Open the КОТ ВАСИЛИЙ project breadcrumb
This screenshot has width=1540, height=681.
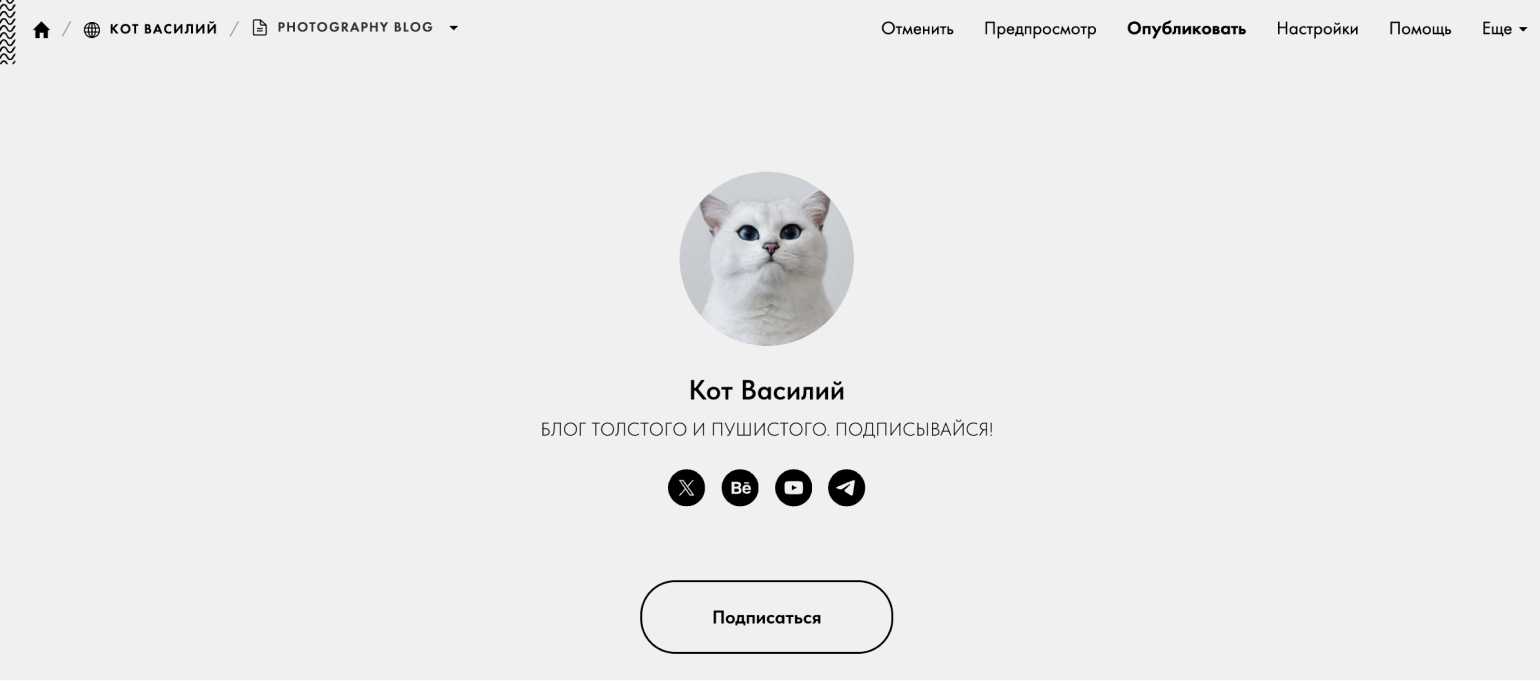(163, 29)
